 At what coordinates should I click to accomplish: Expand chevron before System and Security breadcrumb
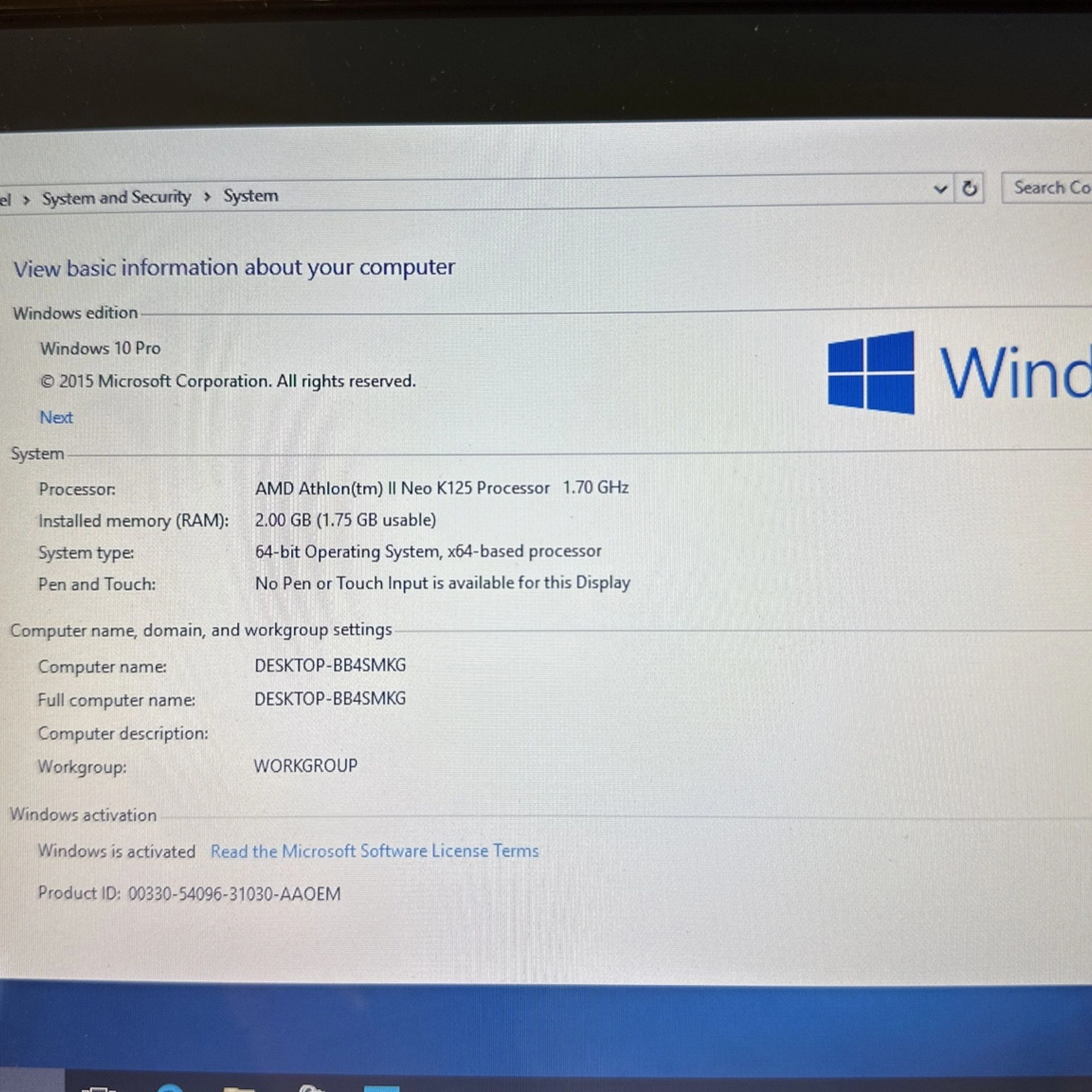[x=26, y=200]
